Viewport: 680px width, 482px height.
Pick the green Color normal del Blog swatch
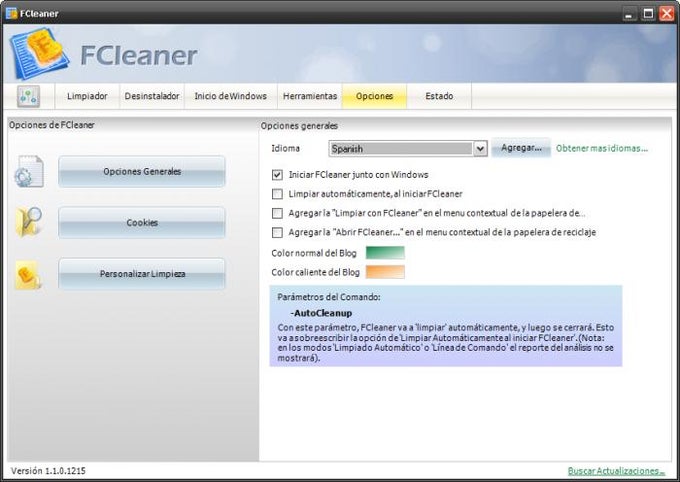[x=385, y=252]
